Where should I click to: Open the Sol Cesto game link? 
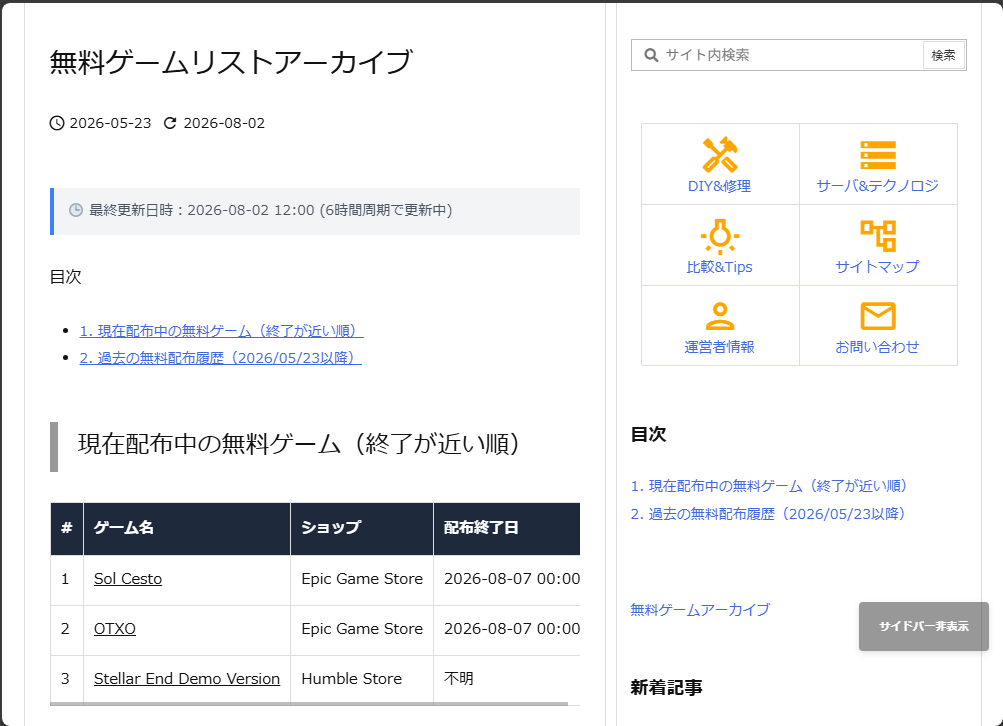click(128, 579)
